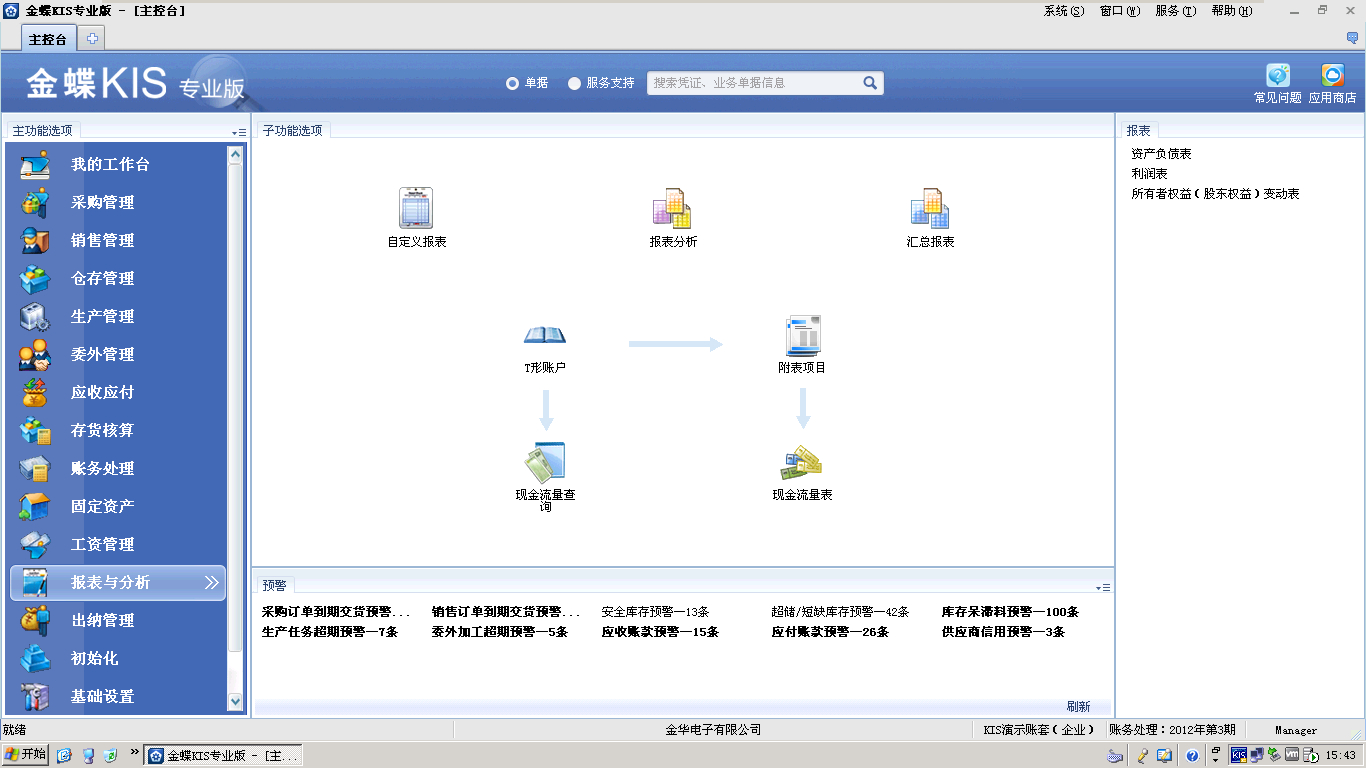Open 应用商店 icon
1366x768 pixels.
point(1333,76)
